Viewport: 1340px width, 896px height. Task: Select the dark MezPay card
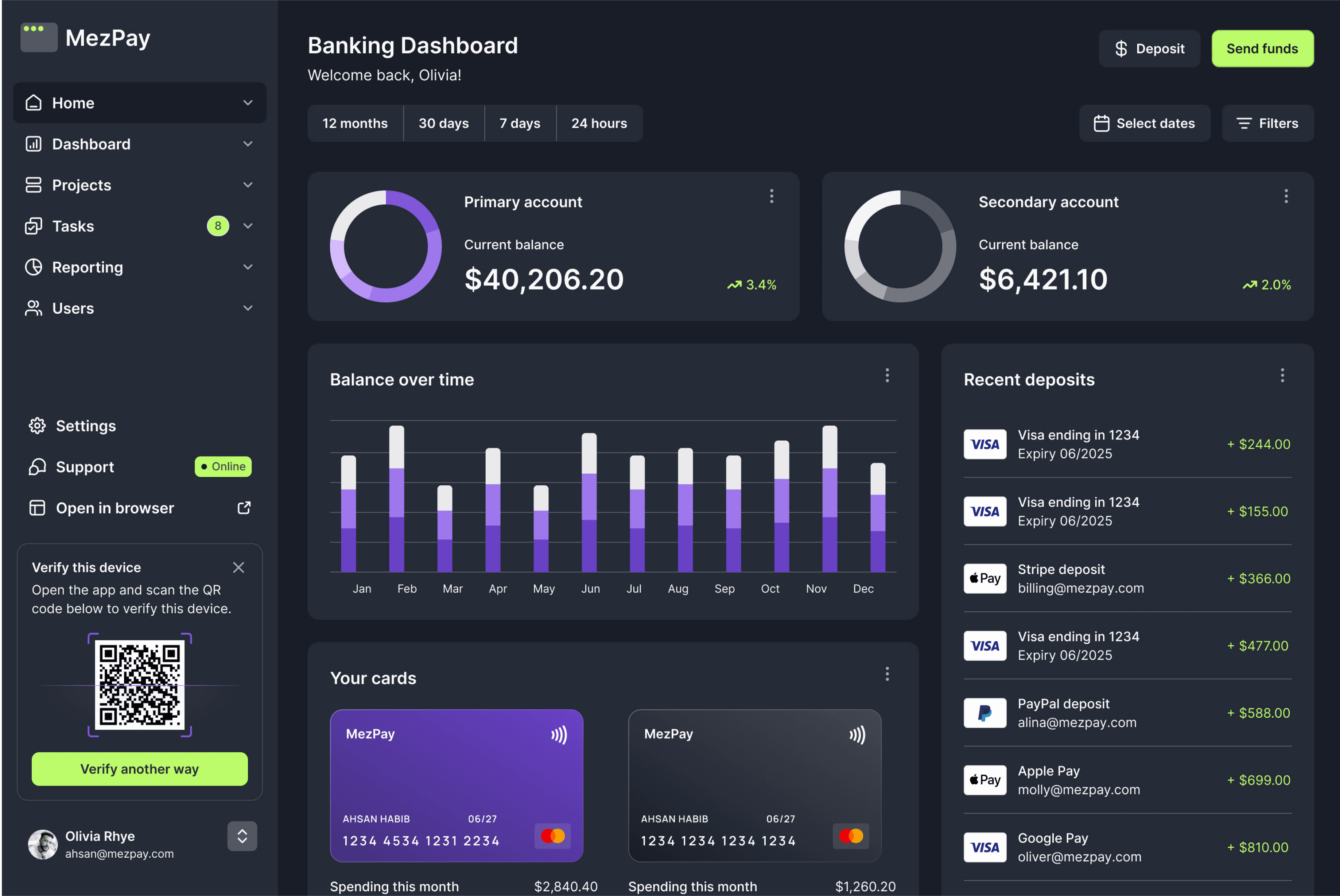(755, 786)
